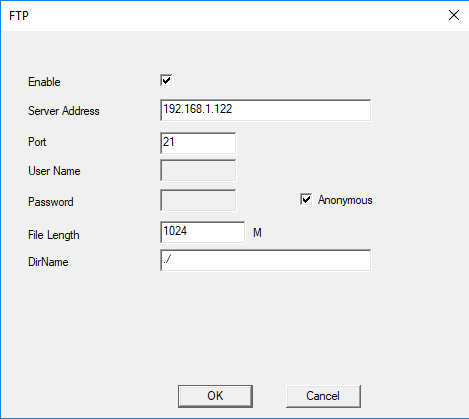Viewport: 469px width, 419px height.
Task: Click the FTP title bar text
Action: pyautogui.click(x=19, y=16)
